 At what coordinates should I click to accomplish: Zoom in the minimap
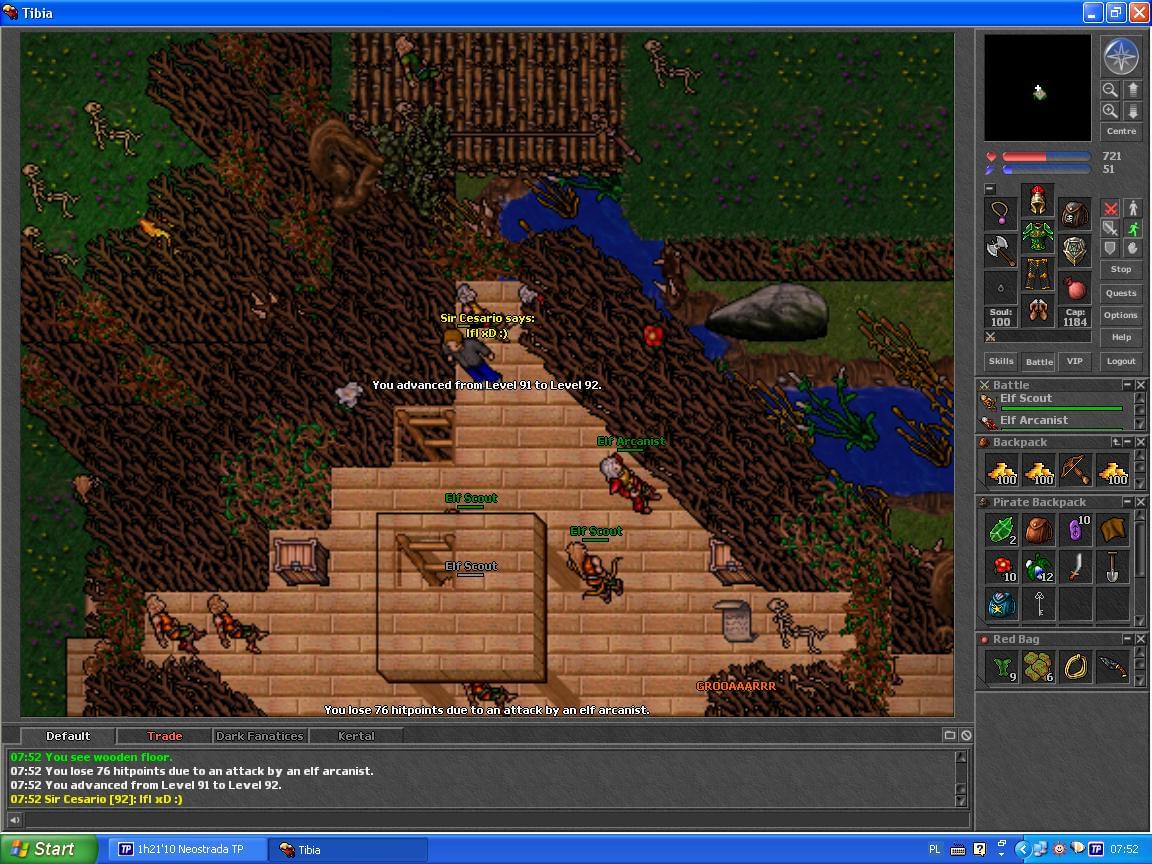(x=1110, y=111)
